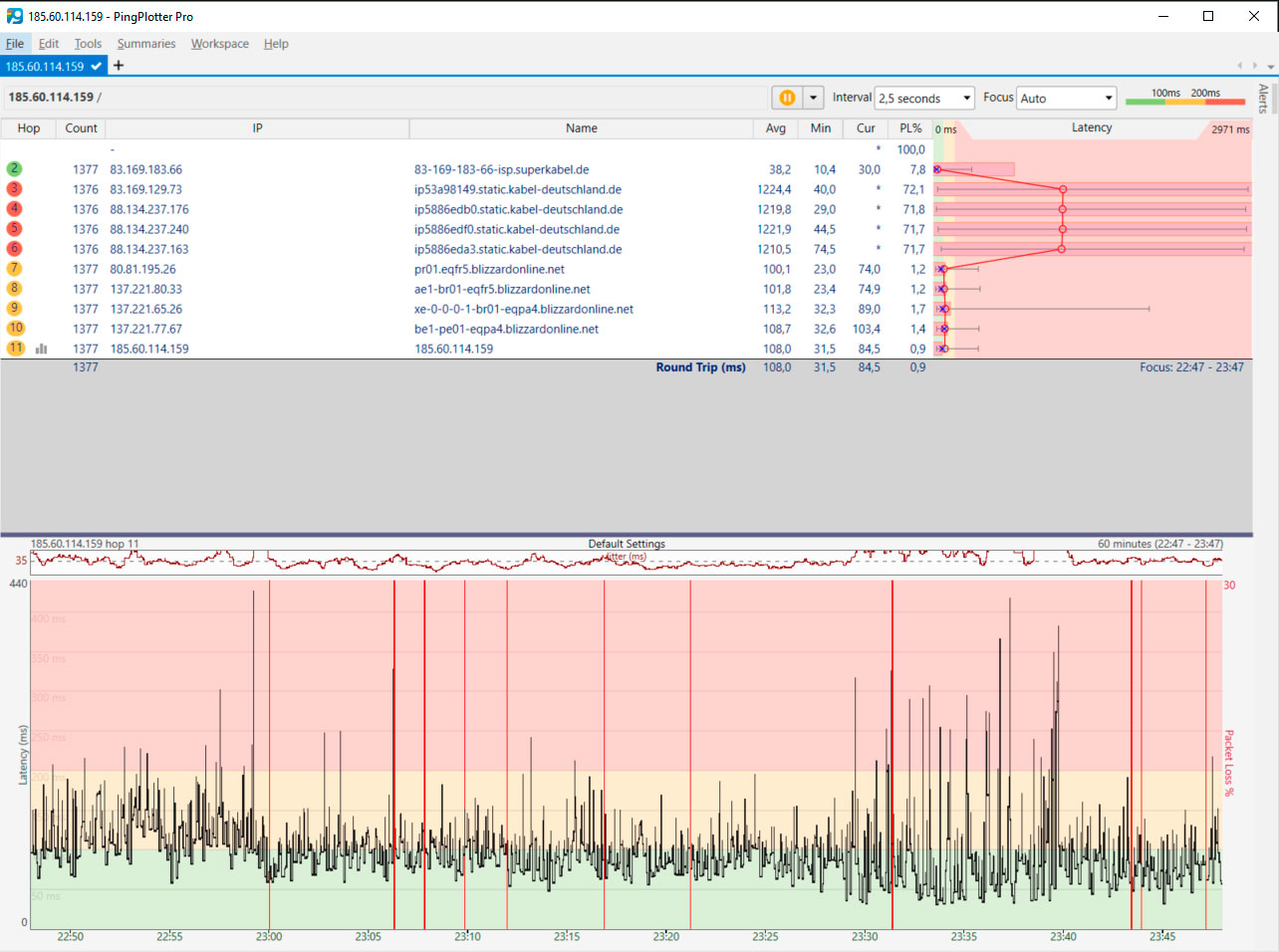Click IP address 80.81.195.26
1279x952 pixels.
[x=142, y=270]
